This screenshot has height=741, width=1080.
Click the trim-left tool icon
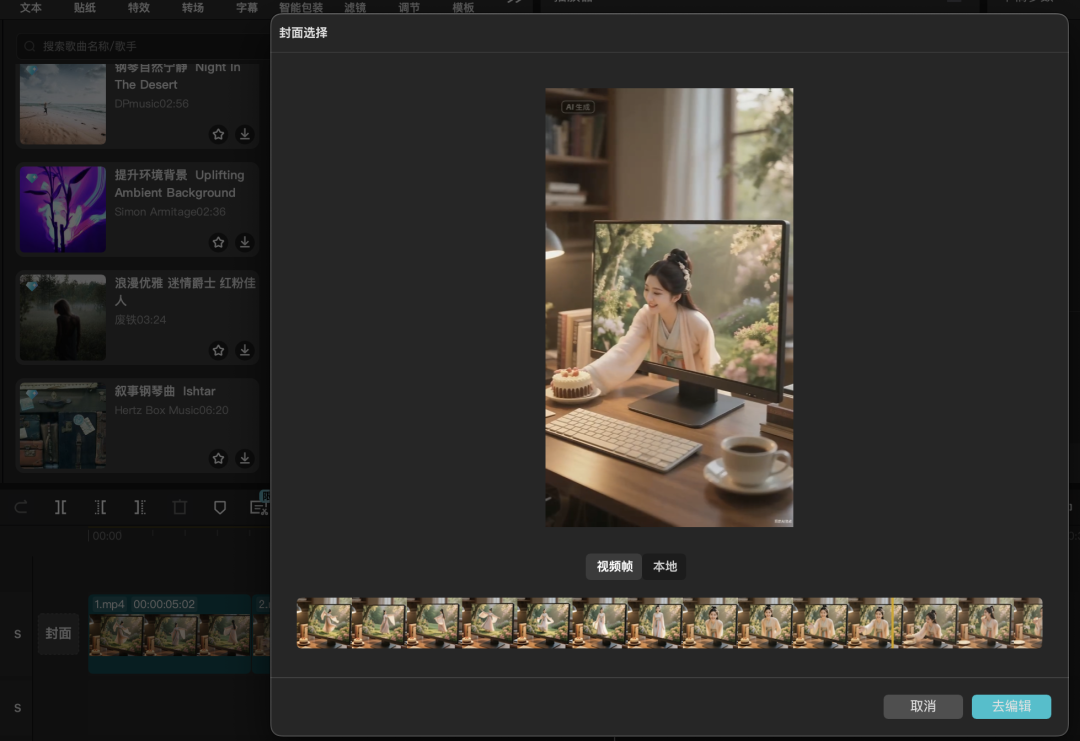pyautogui.click(x=100, y=507)
